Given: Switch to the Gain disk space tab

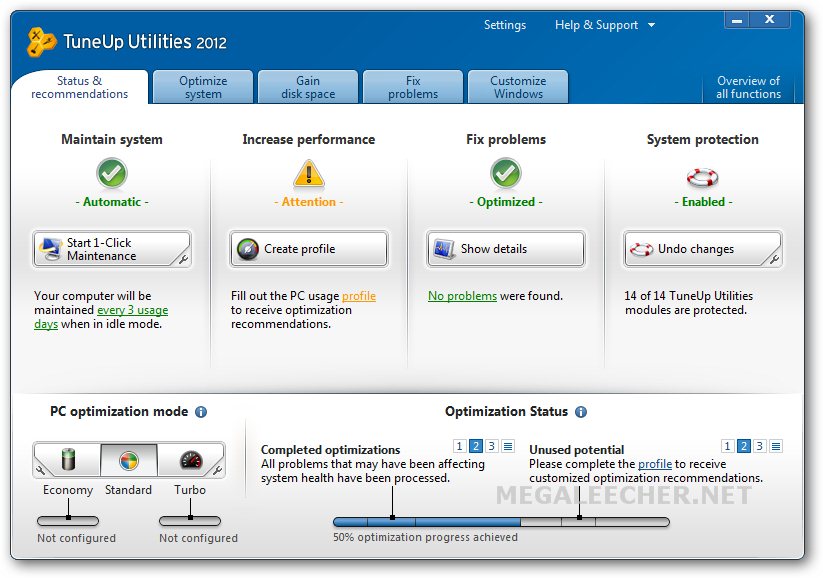Looking at the screenshot, I should 308,87.
